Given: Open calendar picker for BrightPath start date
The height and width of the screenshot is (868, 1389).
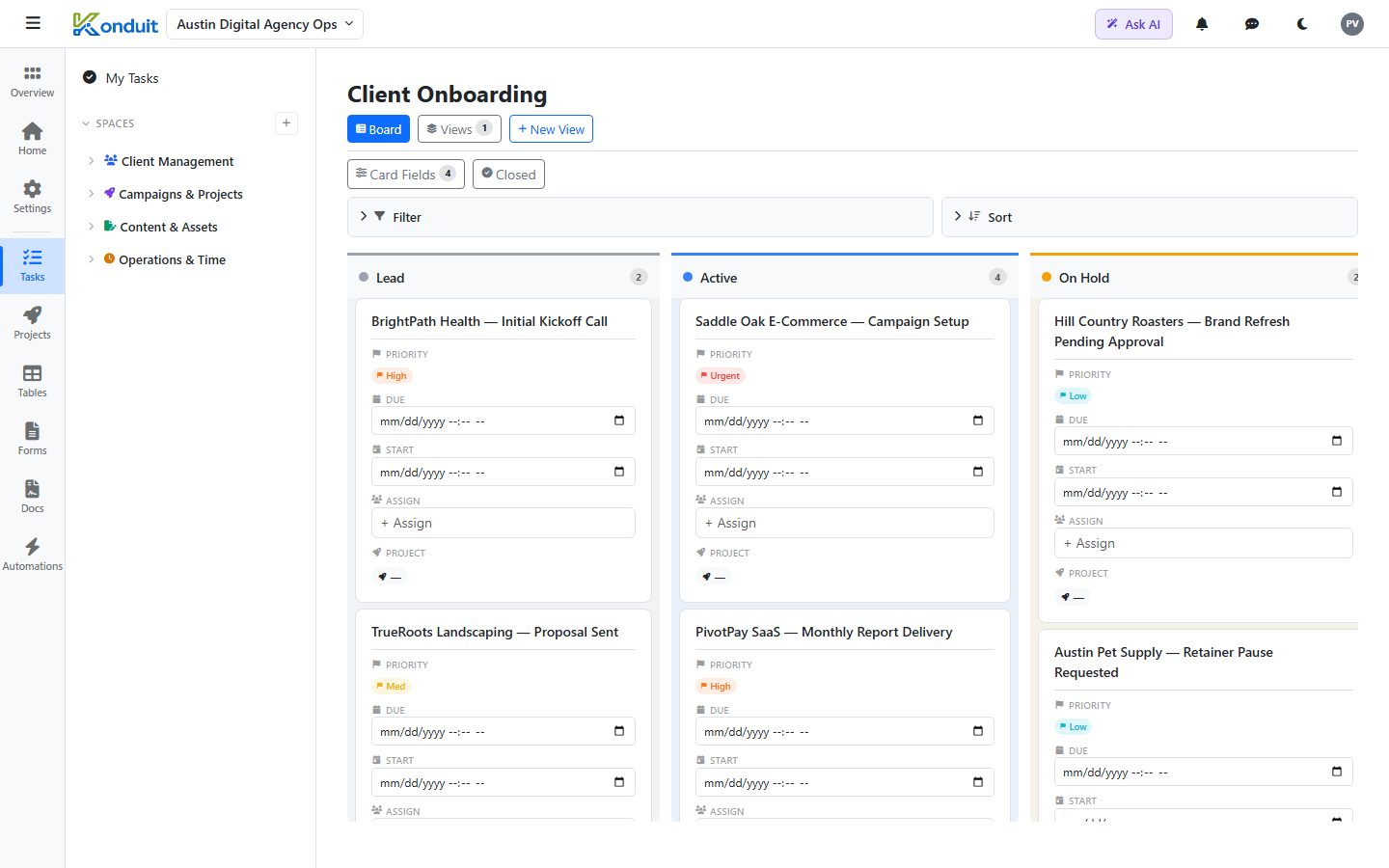Looking at the screenshot, I should click(x=619, y=472).
